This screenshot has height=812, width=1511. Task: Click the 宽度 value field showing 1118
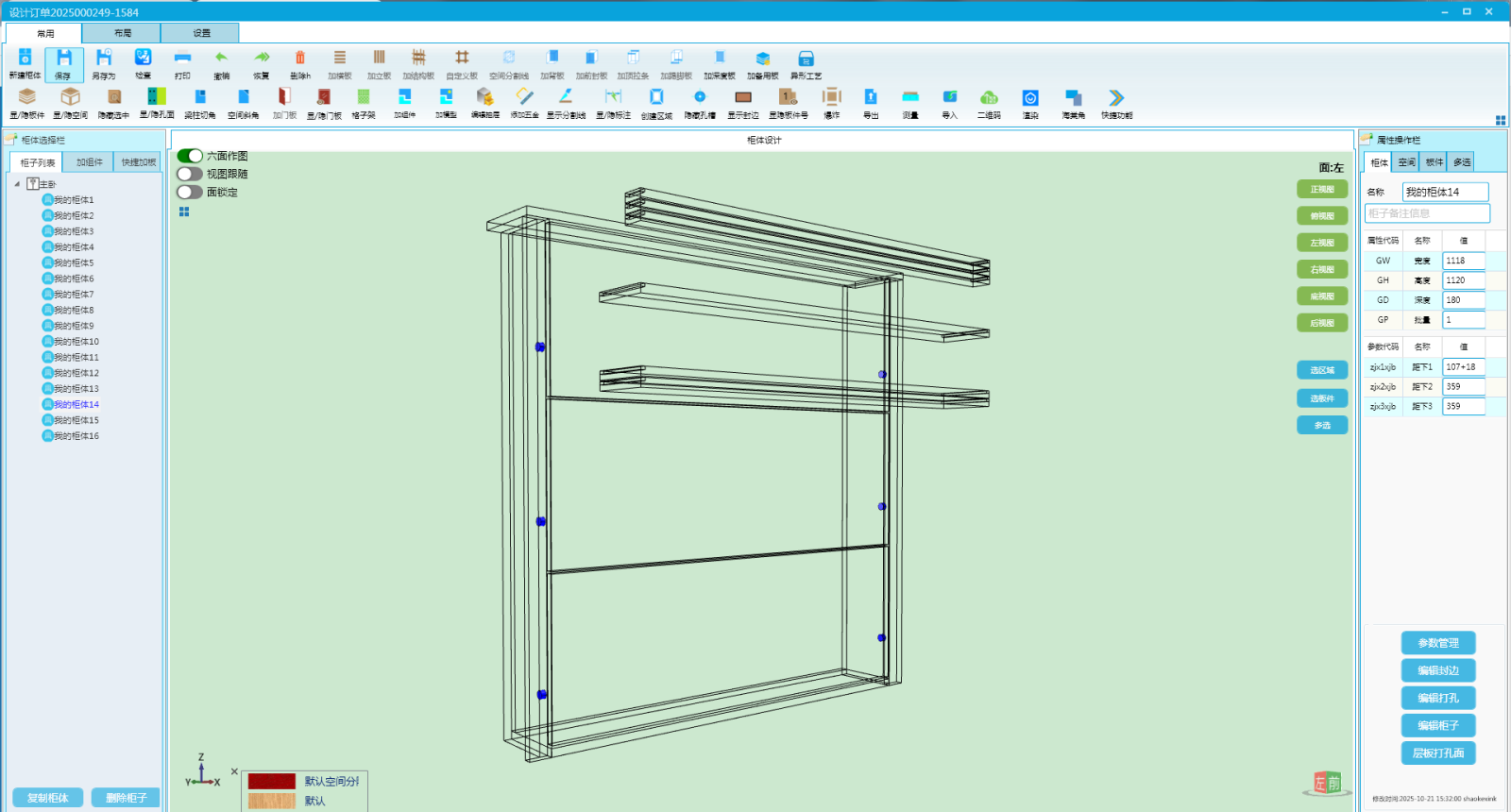(x=1463, y=261)
